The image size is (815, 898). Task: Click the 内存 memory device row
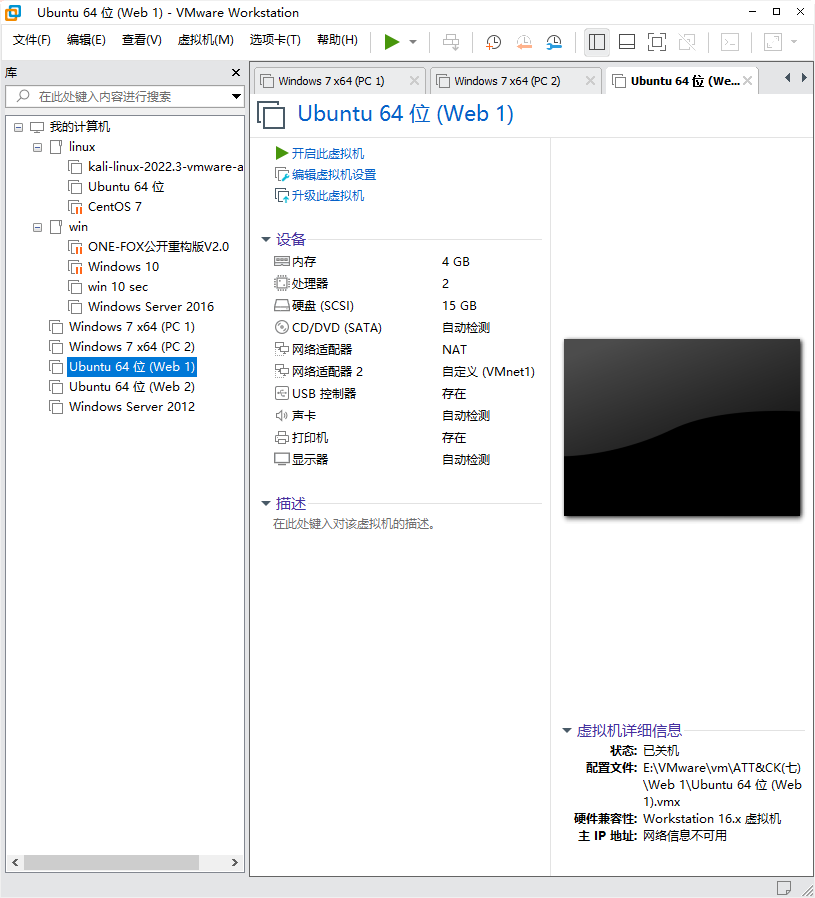point(407,262)
